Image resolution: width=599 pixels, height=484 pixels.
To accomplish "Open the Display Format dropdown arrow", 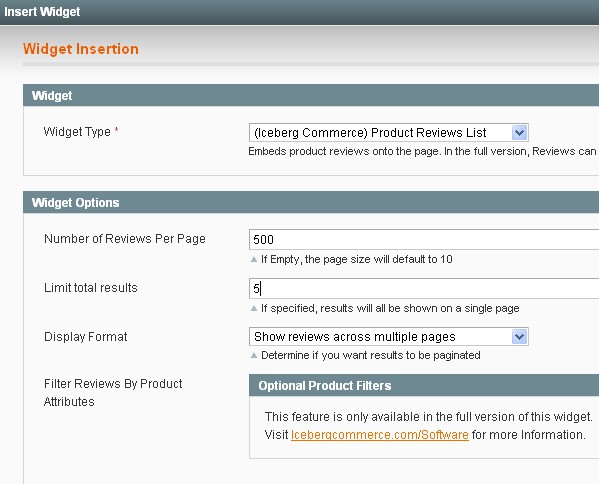I will click(x=519, y=337).
